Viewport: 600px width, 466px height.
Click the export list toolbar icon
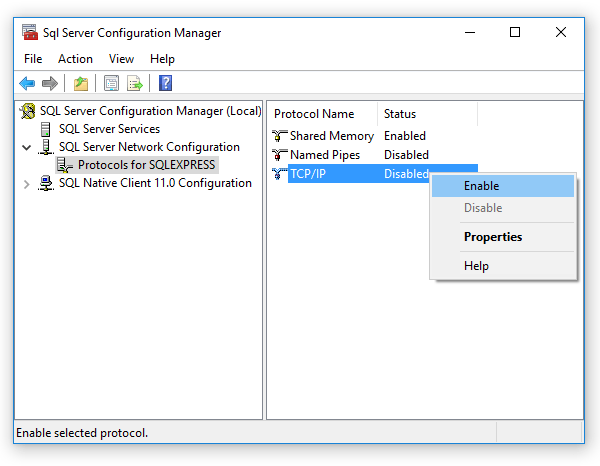click(x=135, y=83)
